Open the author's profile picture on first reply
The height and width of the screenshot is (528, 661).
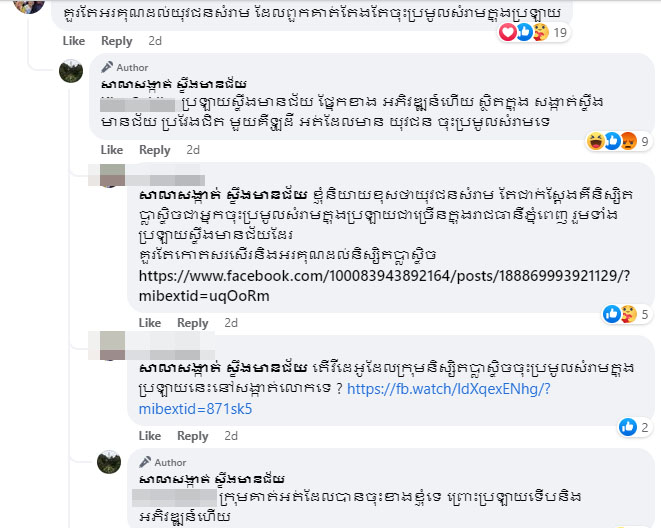pyautogui.click(x=71, y=71)
